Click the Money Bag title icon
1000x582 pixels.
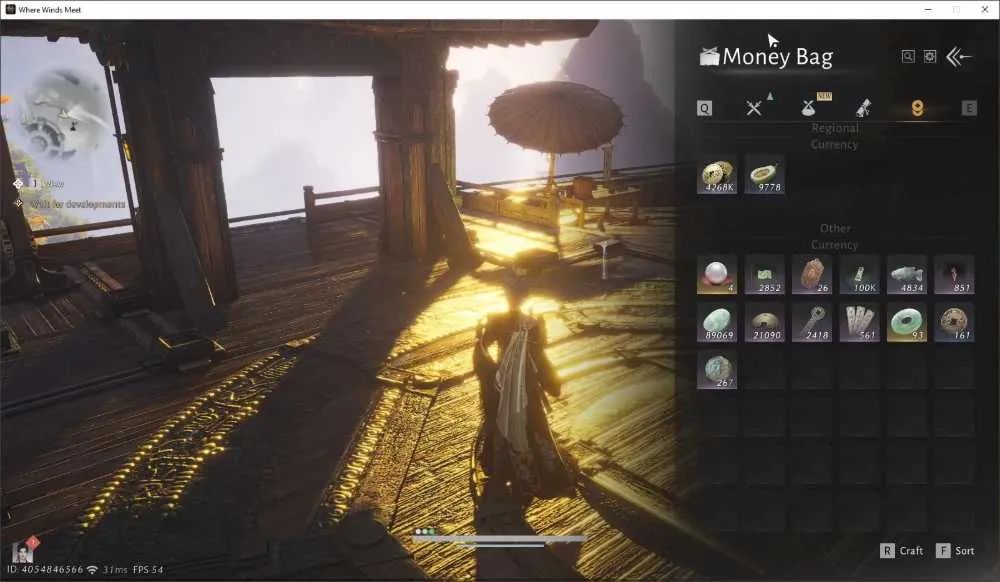(x=709, y=57)
